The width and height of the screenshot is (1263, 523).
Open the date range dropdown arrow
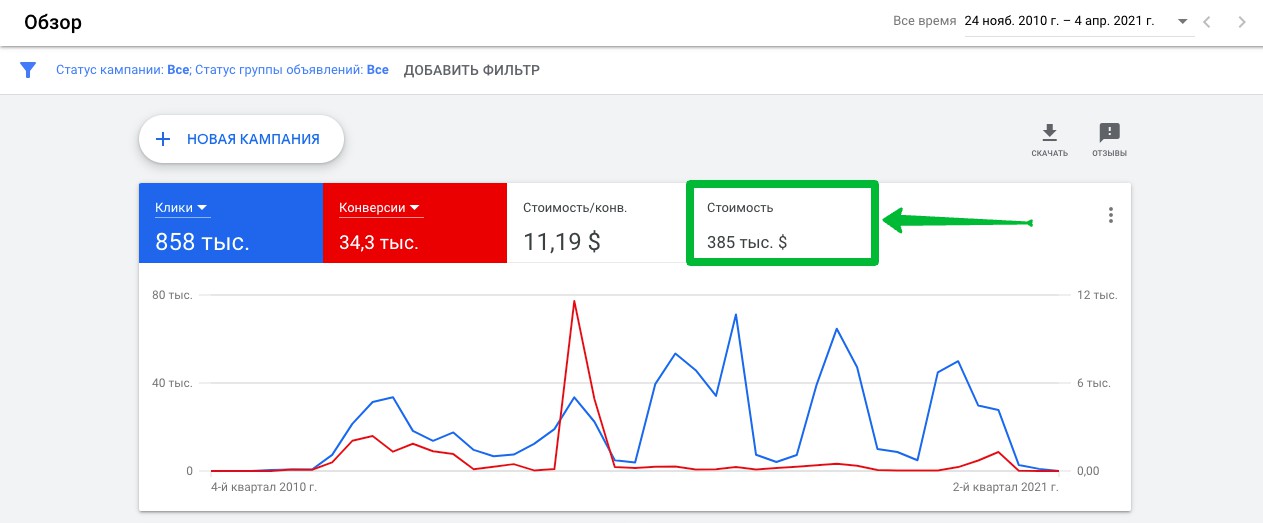click(1183, 21)
